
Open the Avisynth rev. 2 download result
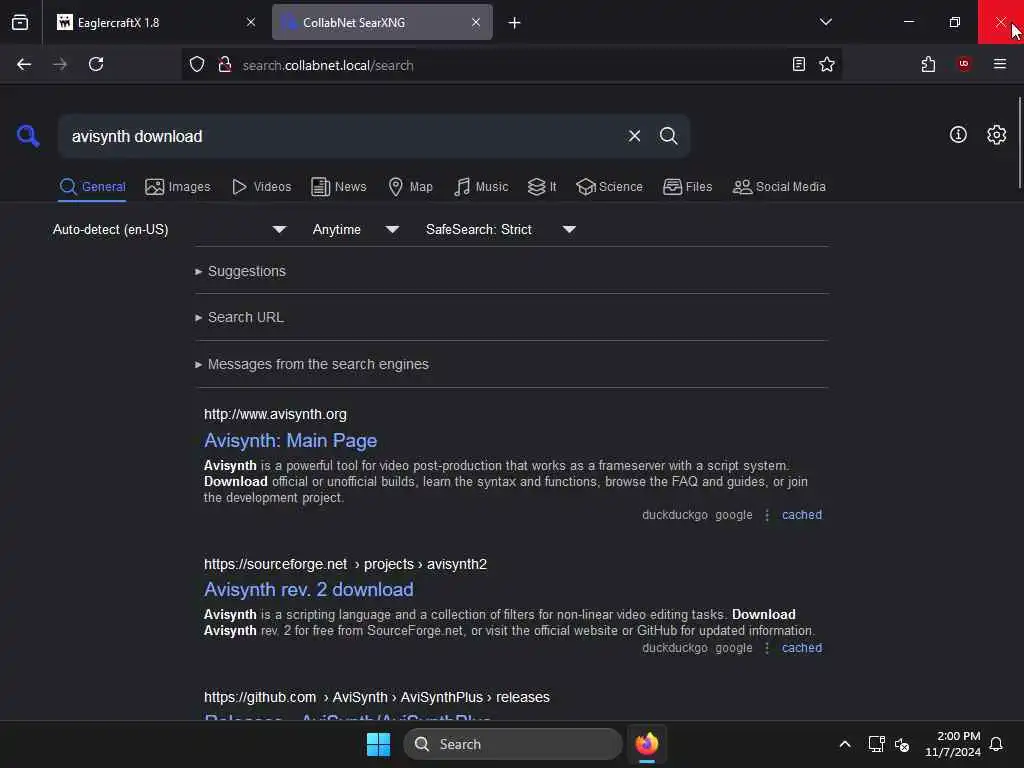coord(309,590)
